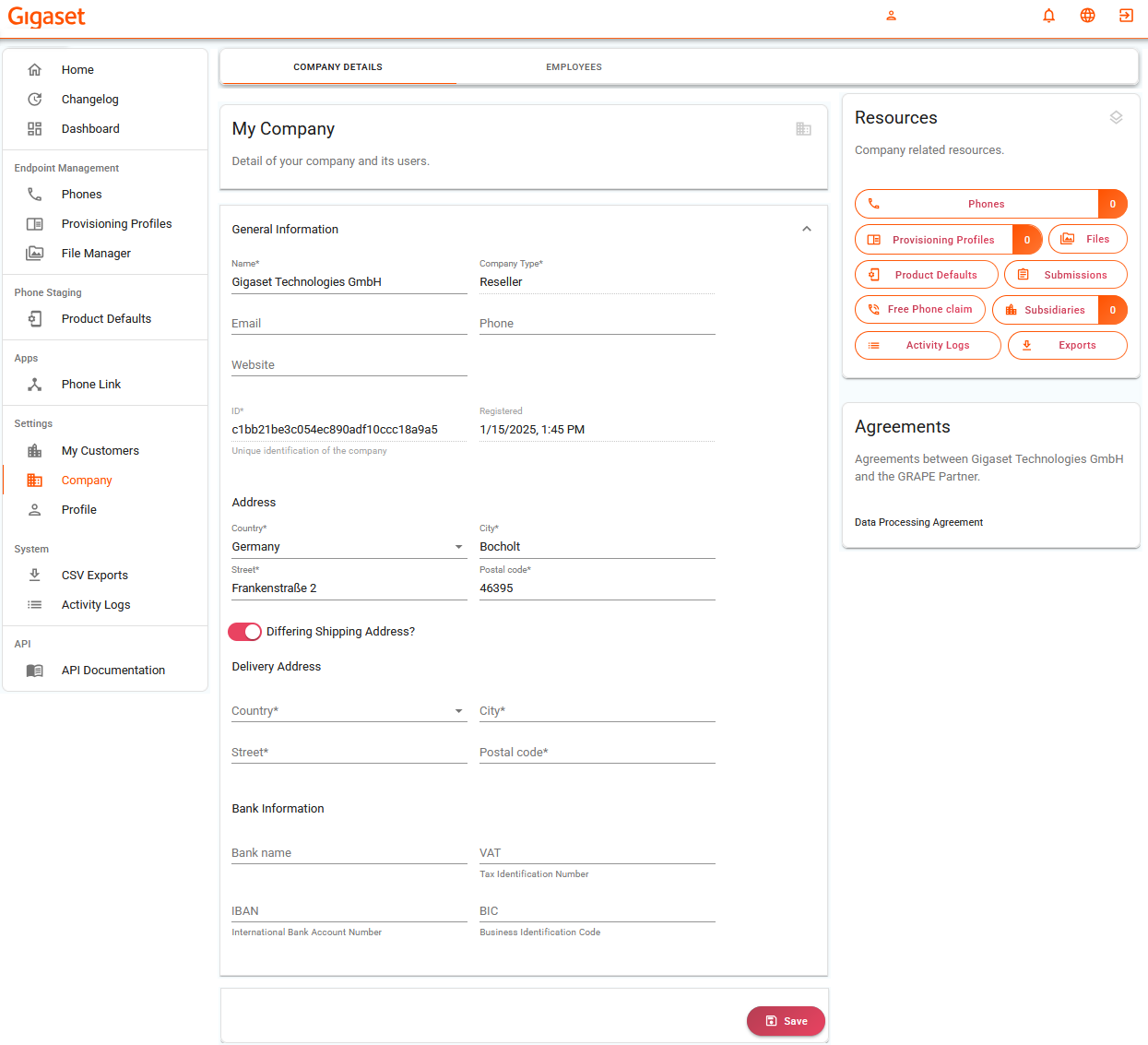Open the Free Phone claim button

(x=920, y=310)
